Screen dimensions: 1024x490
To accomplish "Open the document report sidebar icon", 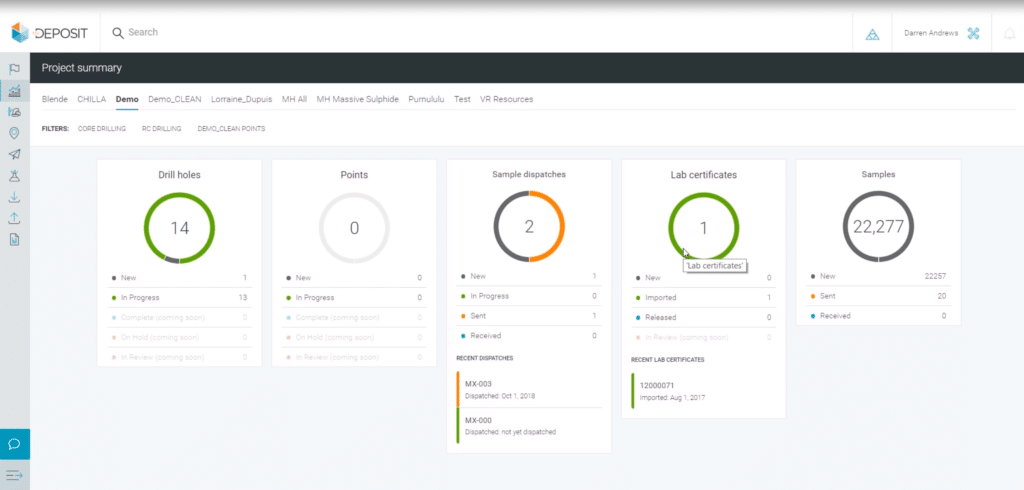I will click(14, 239).
